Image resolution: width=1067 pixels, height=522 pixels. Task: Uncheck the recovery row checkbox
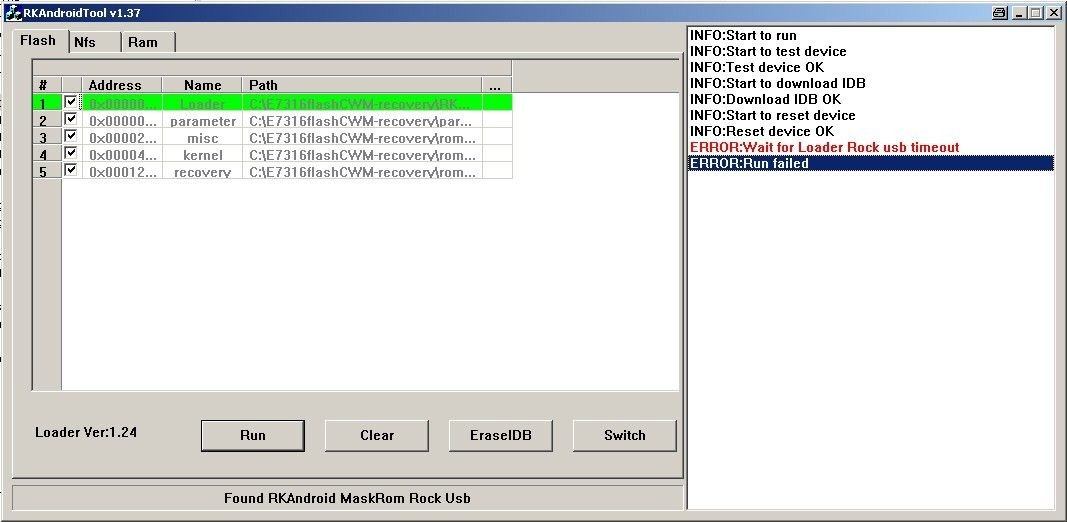(71, 170)
